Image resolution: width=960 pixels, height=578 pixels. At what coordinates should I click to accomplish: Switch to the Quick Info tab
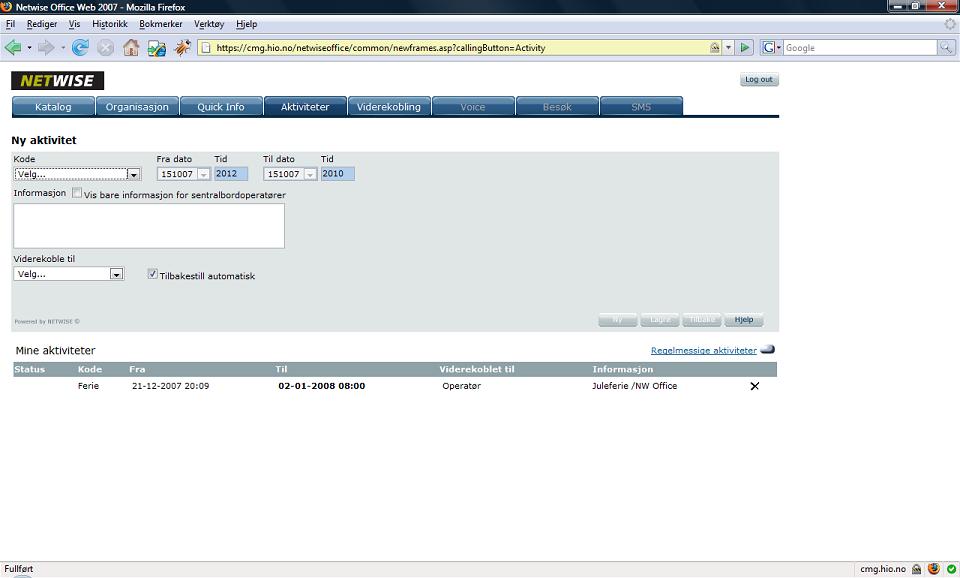pyautogui.click(x=221, y=107)
